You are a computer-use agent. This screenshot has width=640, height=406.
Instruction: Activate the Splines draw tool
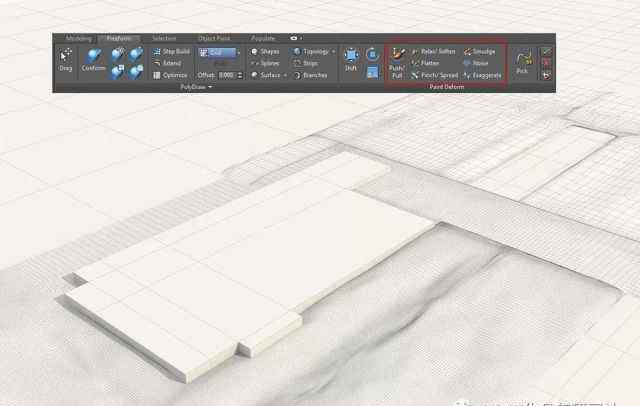click(265, 63)
